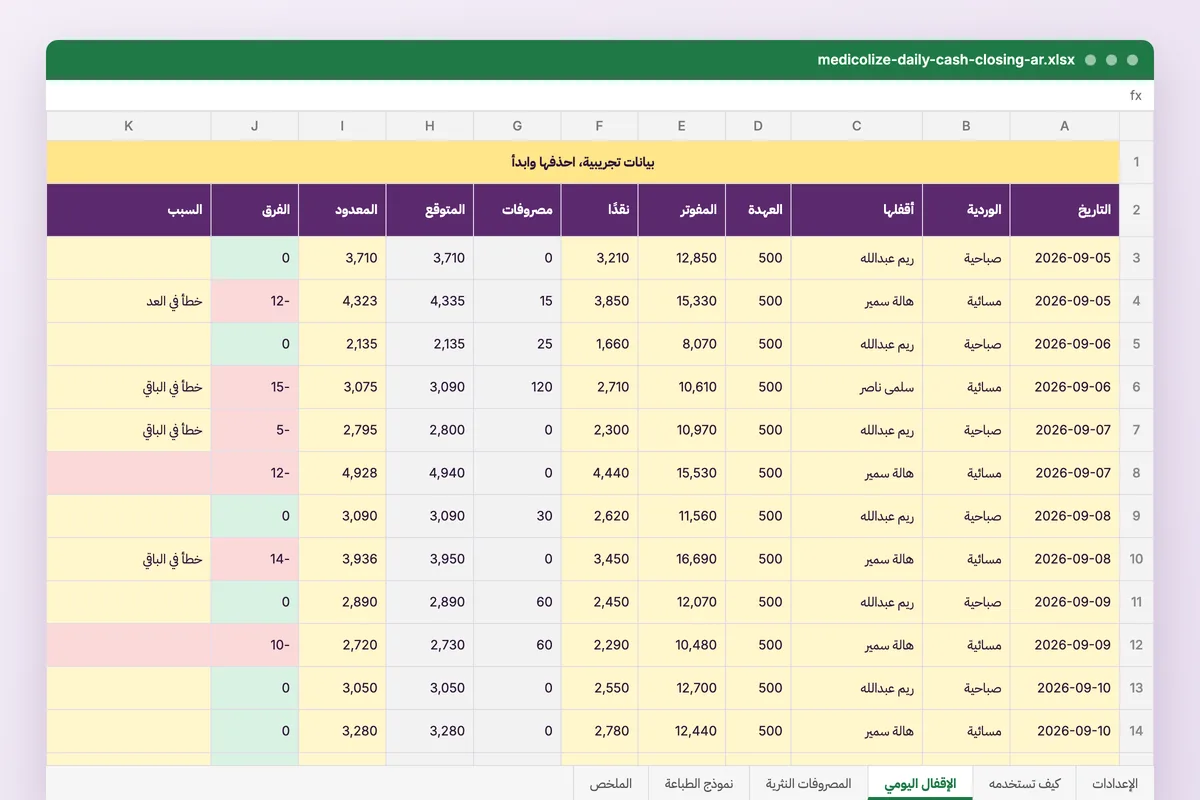
Task: Click the نقدًا header cell
Action: tap(599, 210)
